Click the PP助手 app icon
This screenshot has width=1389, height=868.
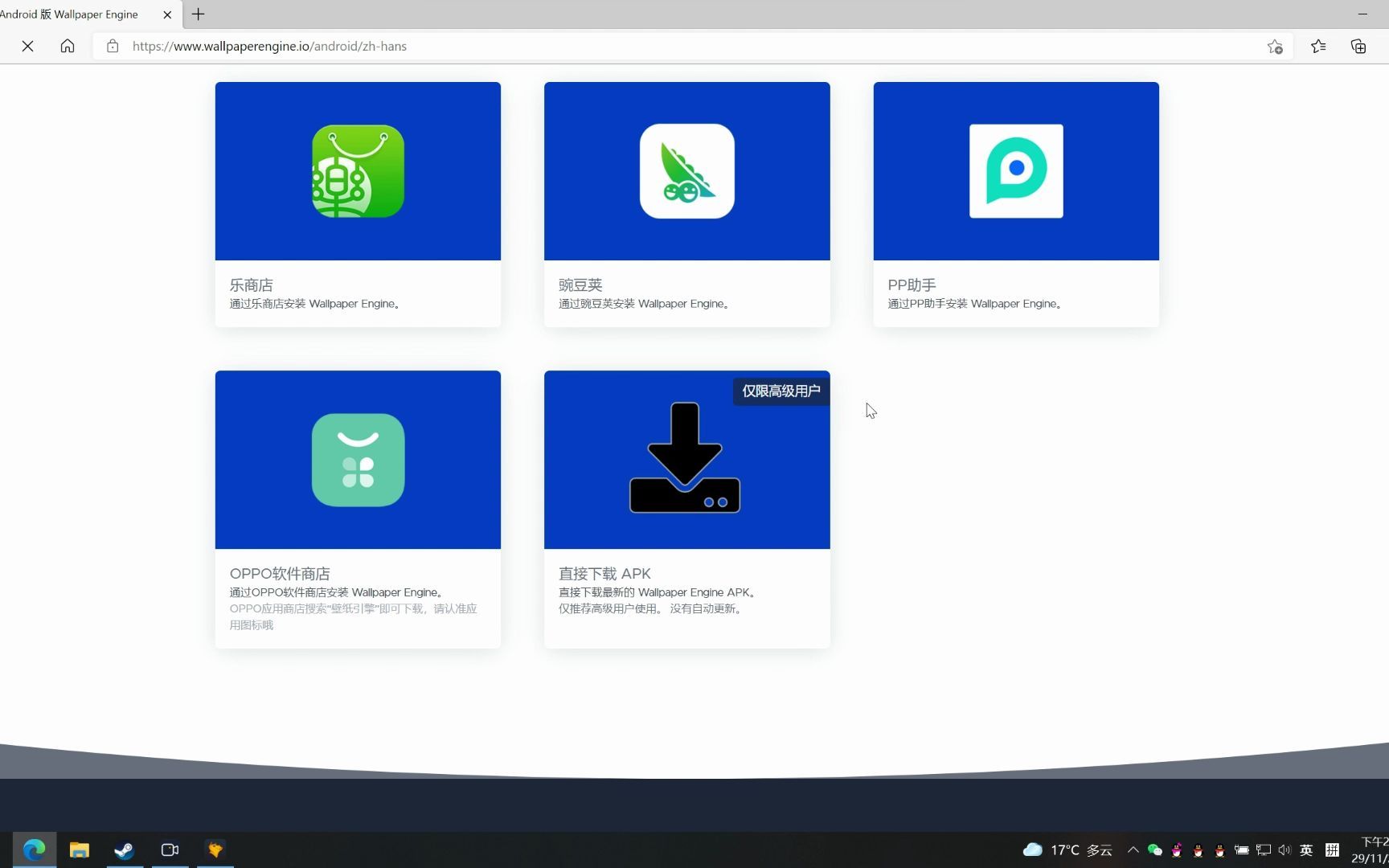[1016, 171]
